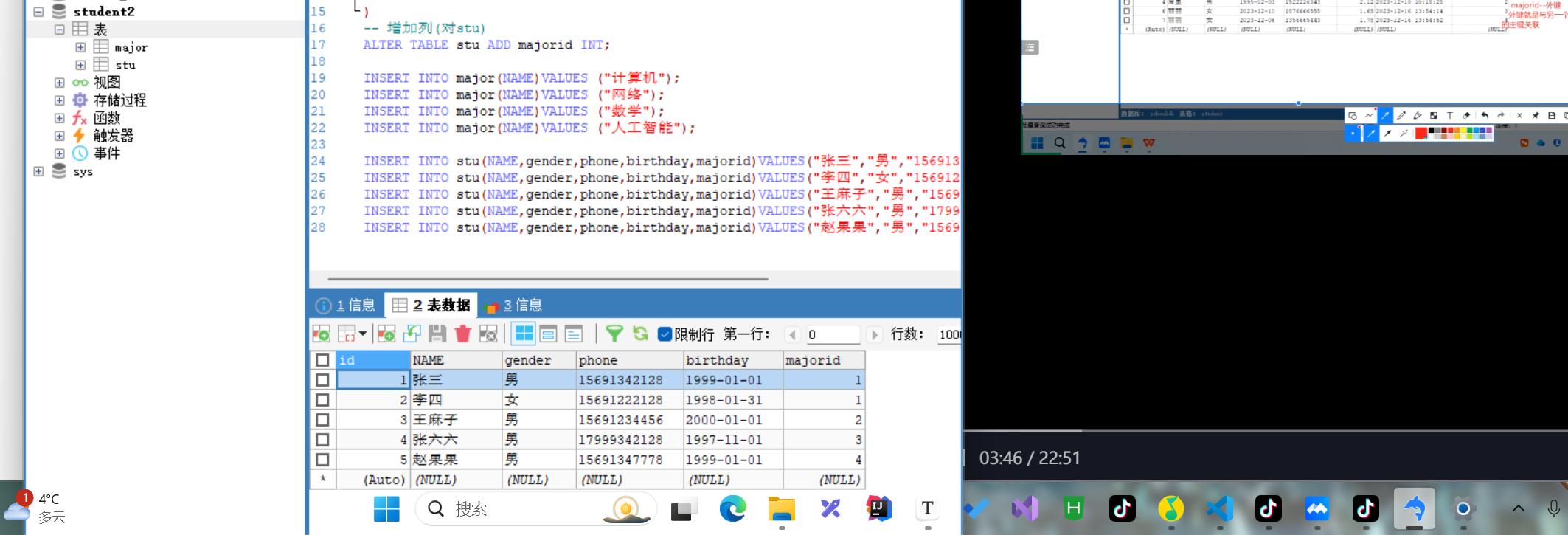Click the insert new row icon in result toolbar
This screenshot has height=535, width=1568.
386,334
